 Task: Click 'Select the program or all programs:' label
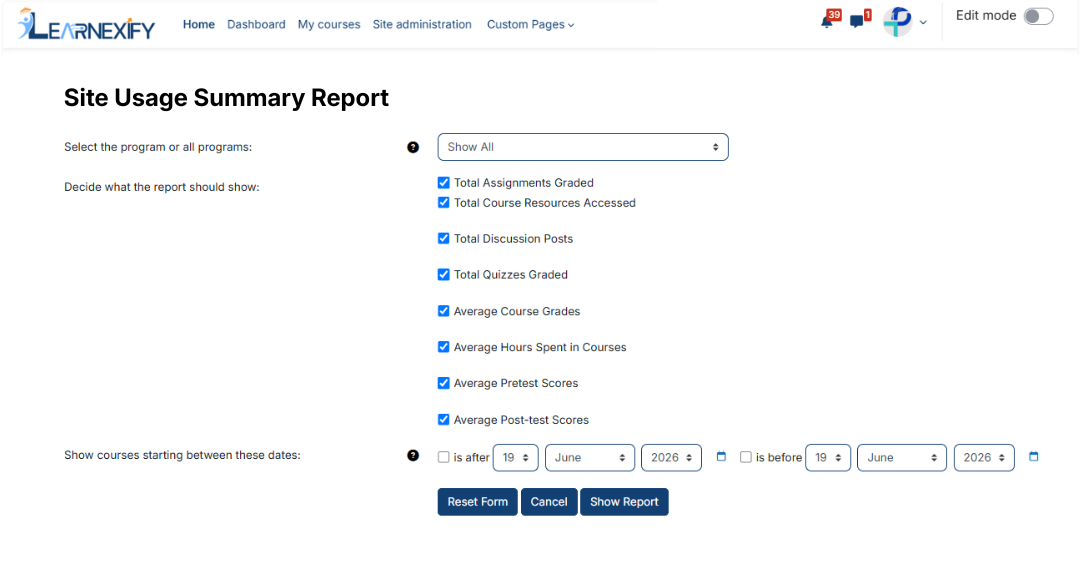[158, 147]
